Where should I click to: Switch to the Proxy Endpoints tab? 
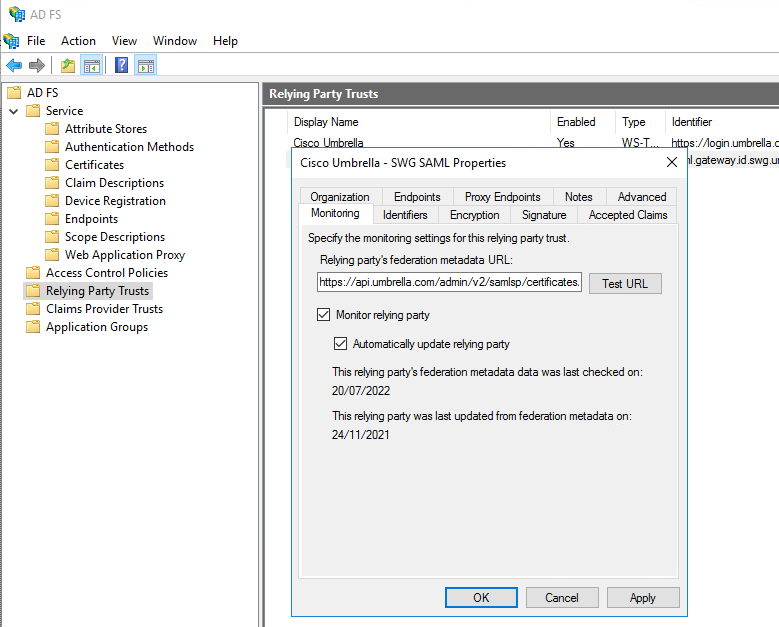(x=502, y=197)
